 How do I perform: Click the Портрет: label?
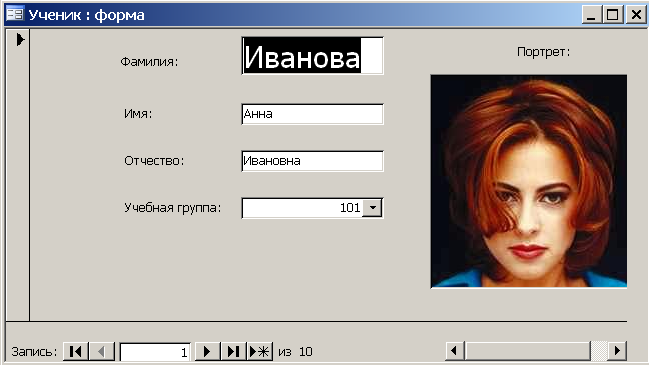pos(543,52)
